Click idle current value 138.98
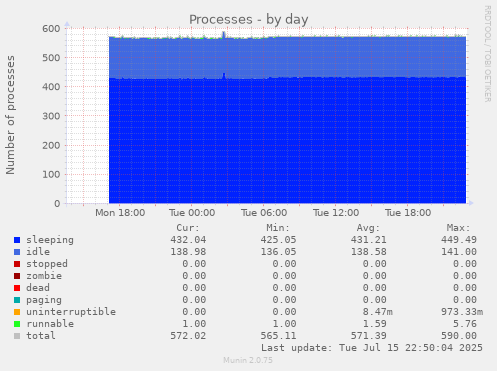Viewport: 497px width, 371px height. click(188, 252)
